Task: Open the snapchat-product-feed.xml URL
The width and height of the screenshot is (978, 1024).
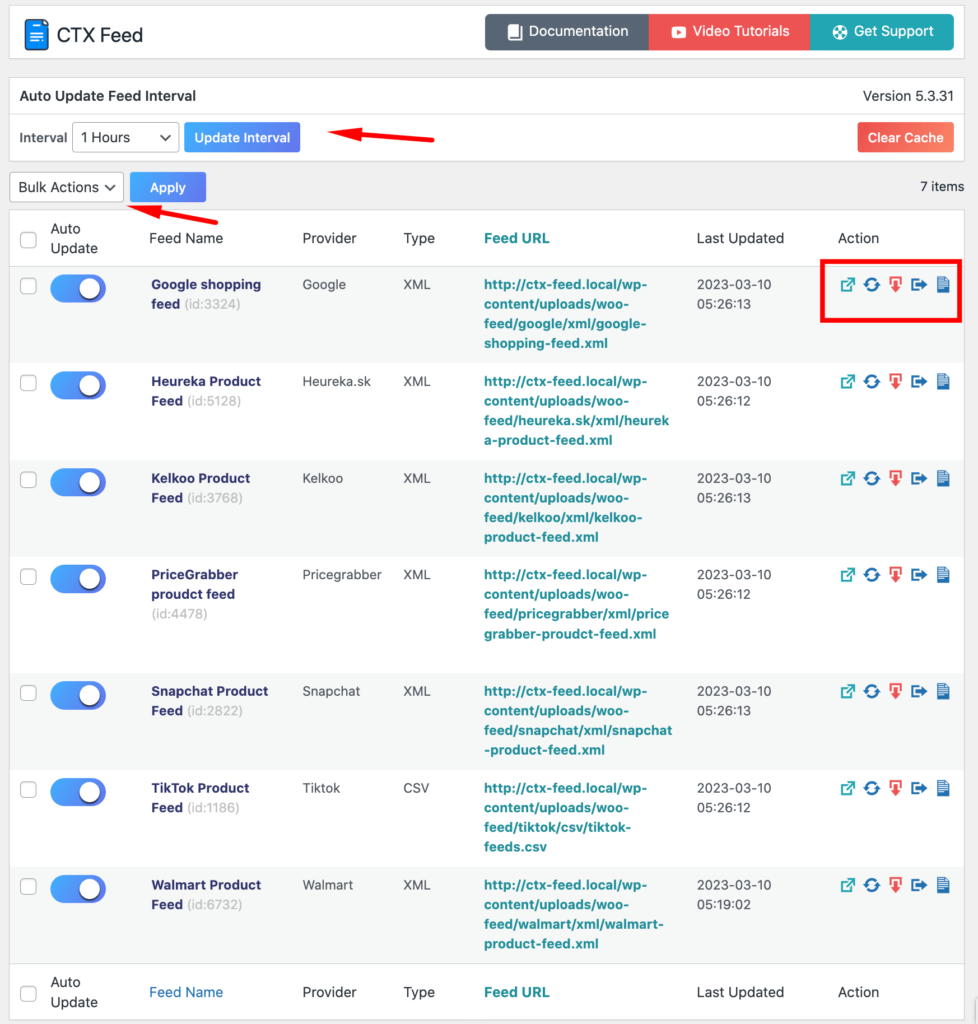Action: pos(578,720)
